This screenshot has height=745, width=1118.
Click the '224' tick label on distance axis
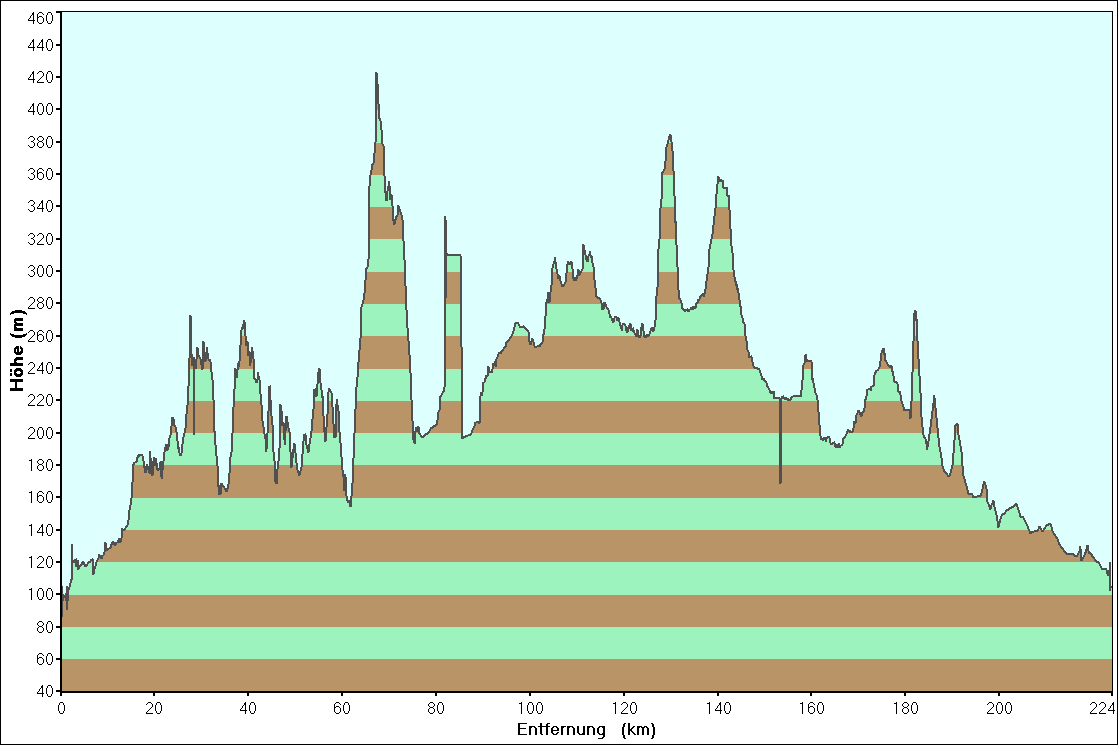(x=1101, y=708)
